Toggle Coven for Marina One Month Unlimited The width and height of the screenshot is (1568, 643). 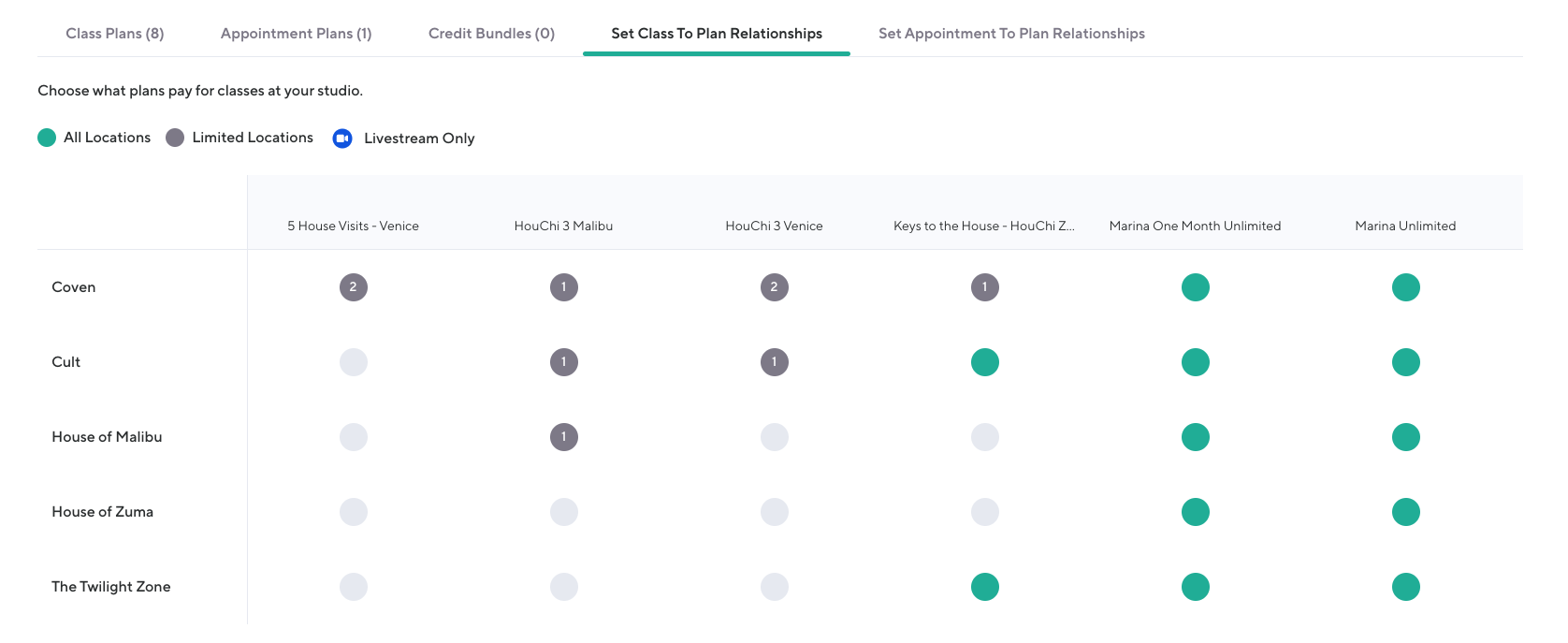coord(1195,287)
